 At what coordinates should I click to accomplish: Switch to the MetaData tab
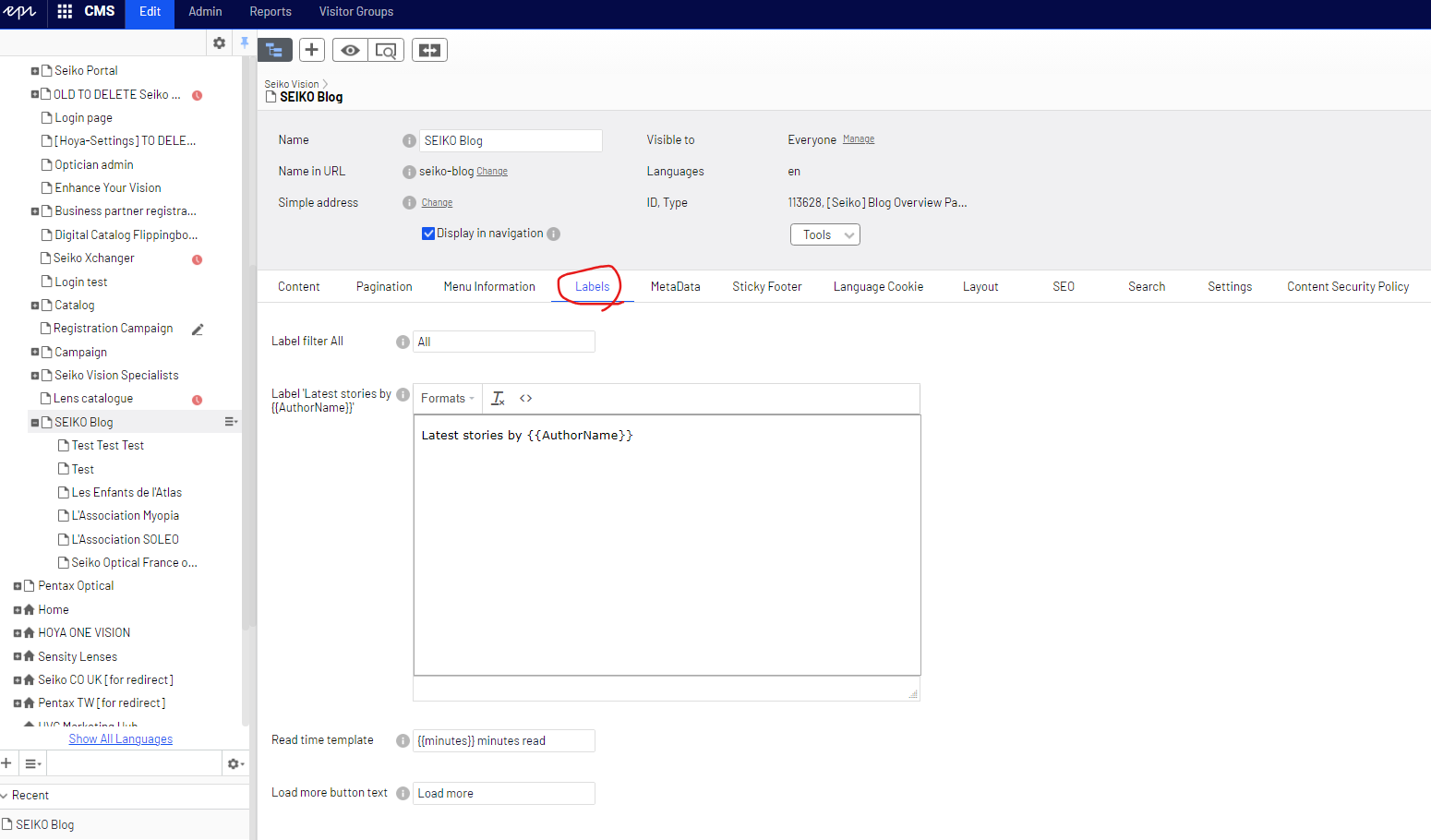[x=675, y=287]
